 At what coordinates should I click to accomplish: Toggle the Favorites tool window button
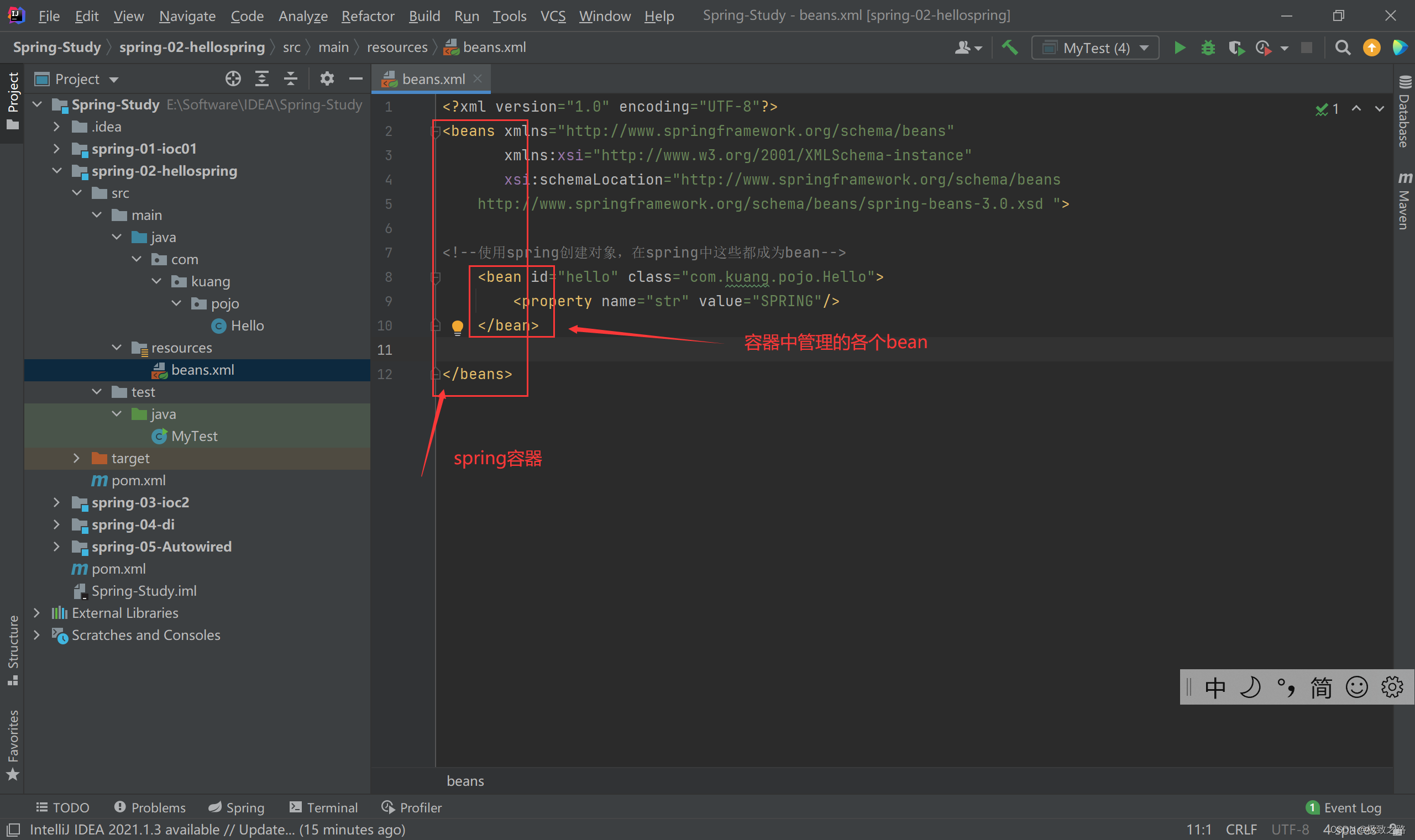tap(12, 745)
